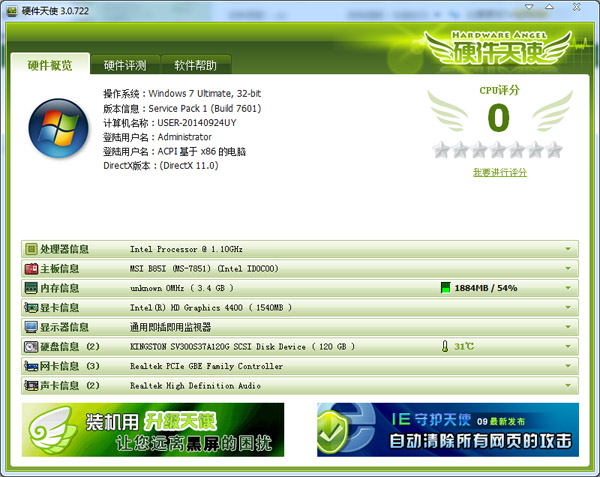The image size is (600, 477).
Task: Click the CPU score star rating
Action: pyautogui.click(x=498, y=150)
